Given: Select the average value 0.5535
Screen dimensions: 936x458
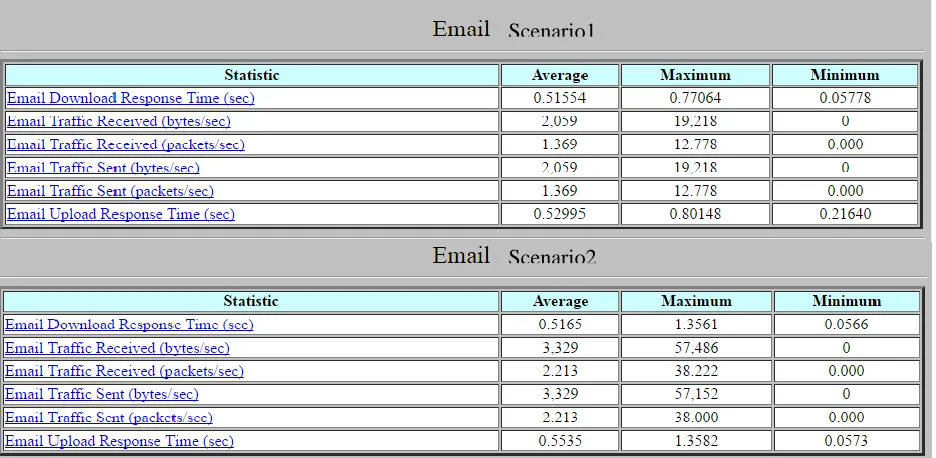Looking at the screenshot, I should click(x=560, y=441).
